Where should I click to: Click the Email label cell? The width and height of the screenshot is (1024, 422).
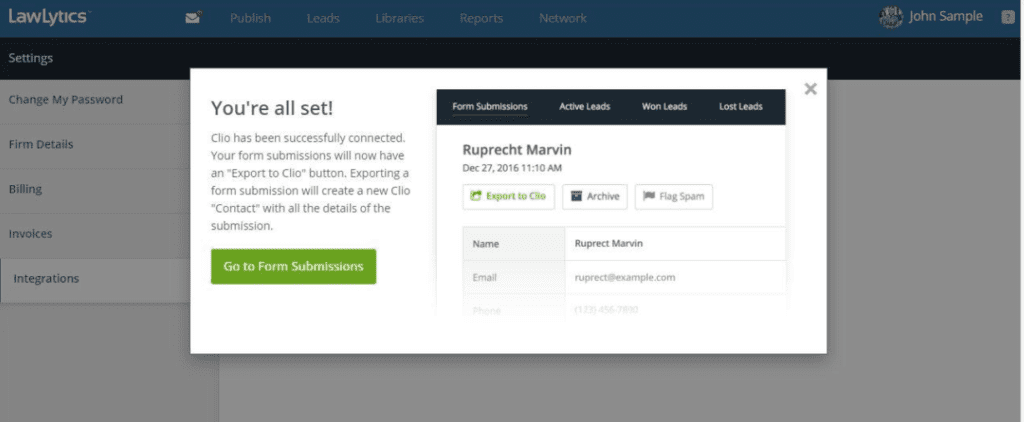(x=514, y=278)
